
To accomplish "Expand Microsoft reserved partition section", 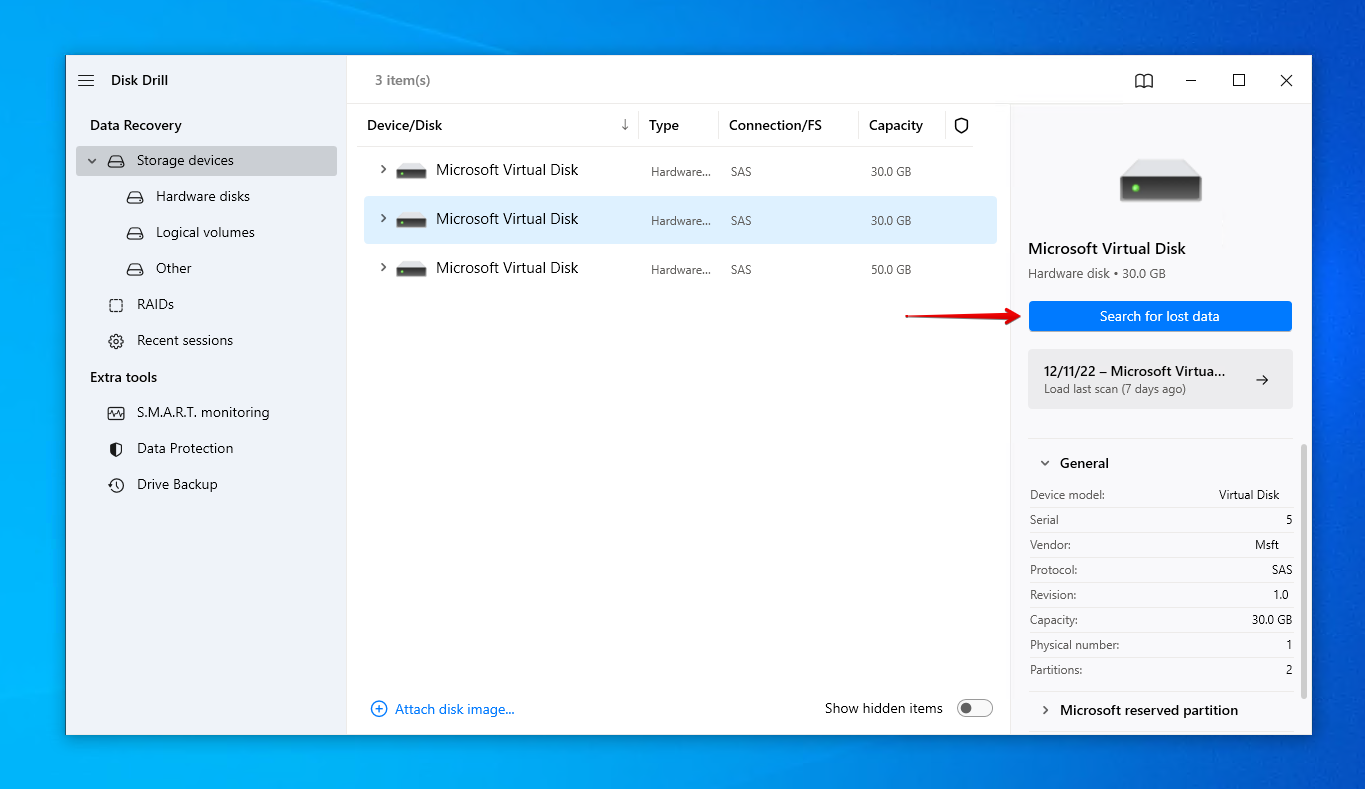I will (1046, 710).
